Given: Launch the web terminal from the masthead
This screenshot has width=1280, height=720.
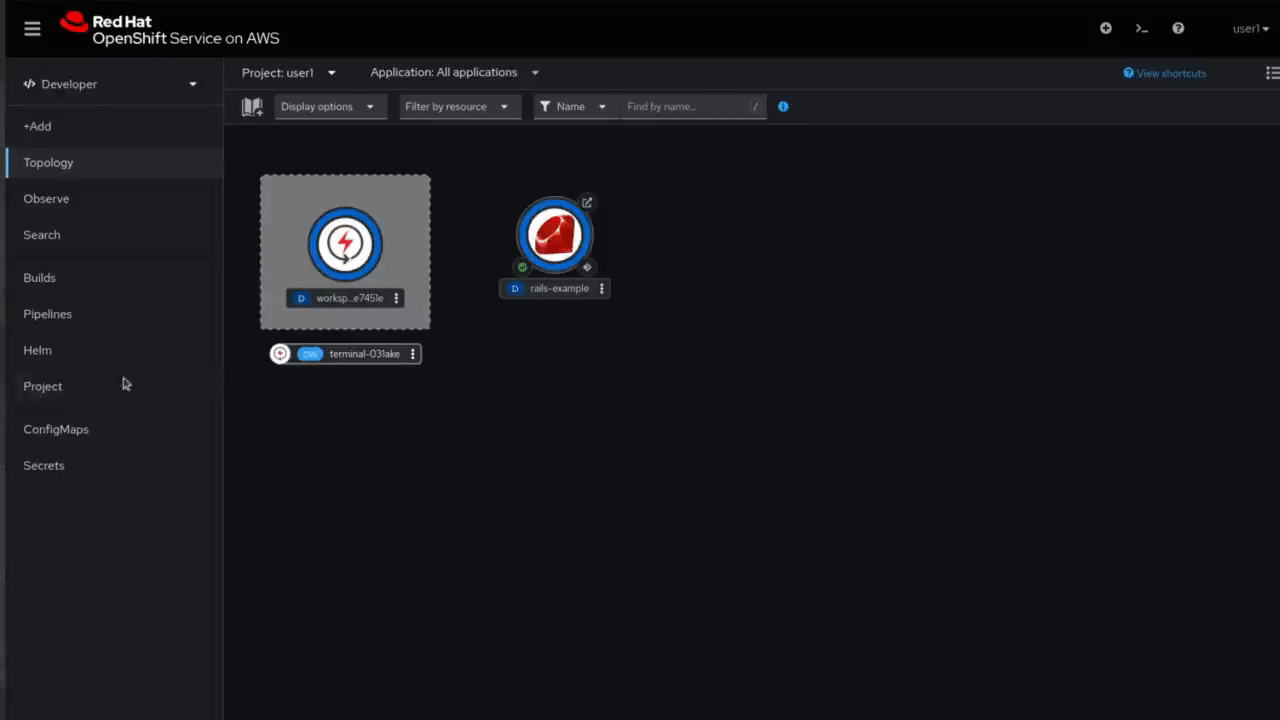Looking at the screenshot, I should 1141,28.
